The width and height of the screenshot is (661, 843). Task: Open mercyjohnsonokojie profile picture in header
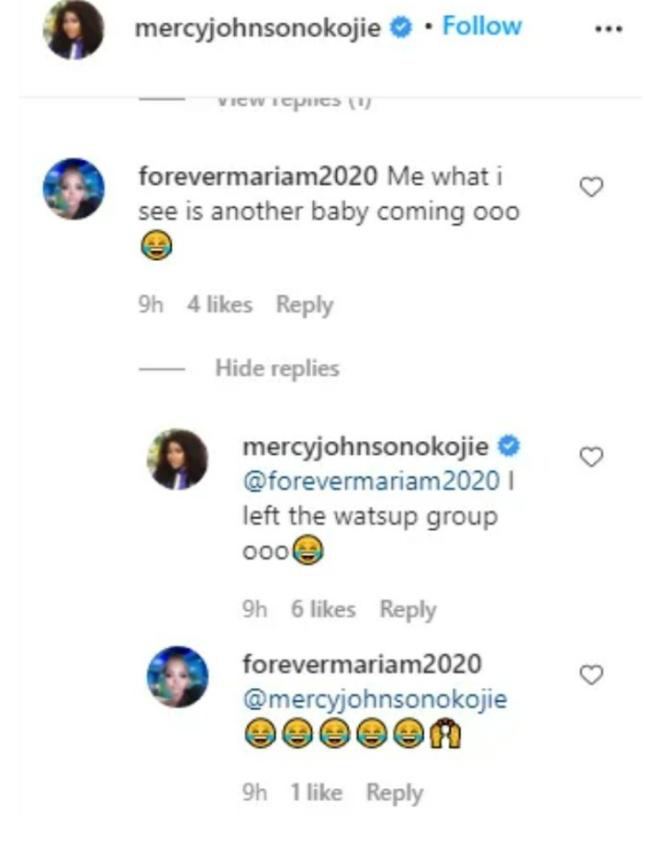pyautogui.click(x=74, y=30)
